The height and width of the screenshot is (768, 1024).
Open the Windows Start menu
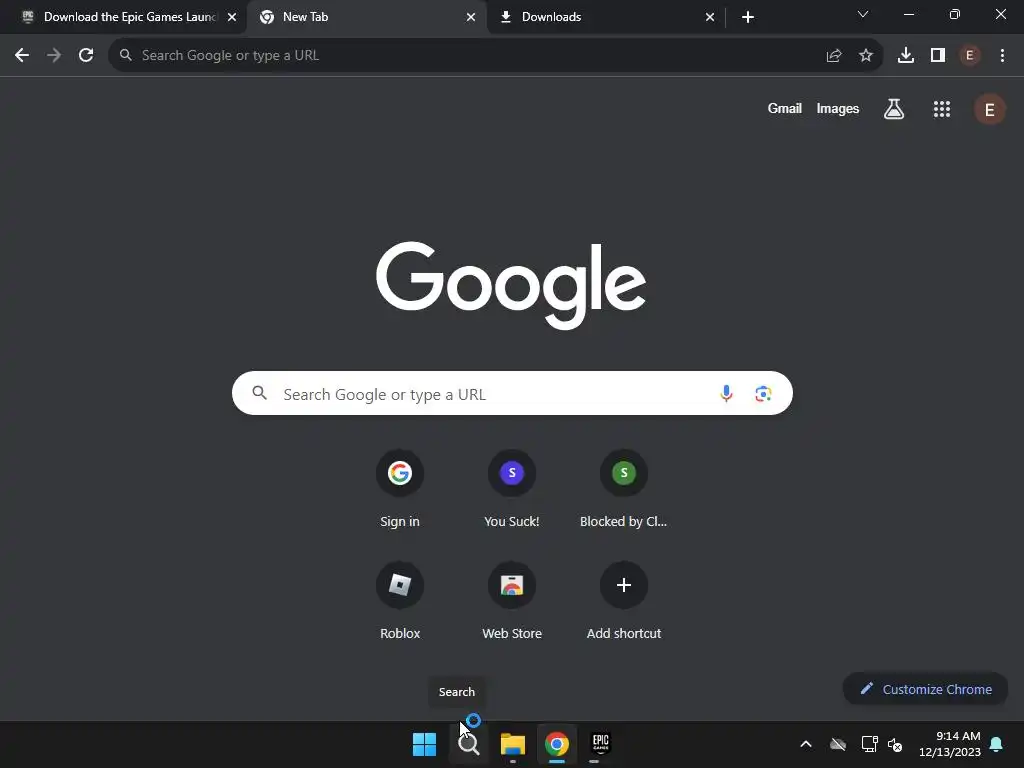click(424, 744)
